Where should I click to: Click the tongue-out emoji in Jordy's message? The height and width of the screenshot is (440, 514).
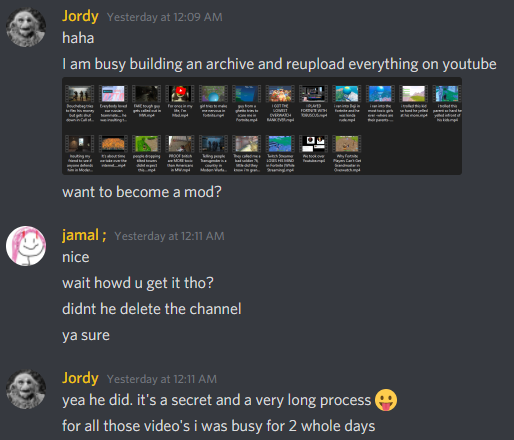click(386, 400)
